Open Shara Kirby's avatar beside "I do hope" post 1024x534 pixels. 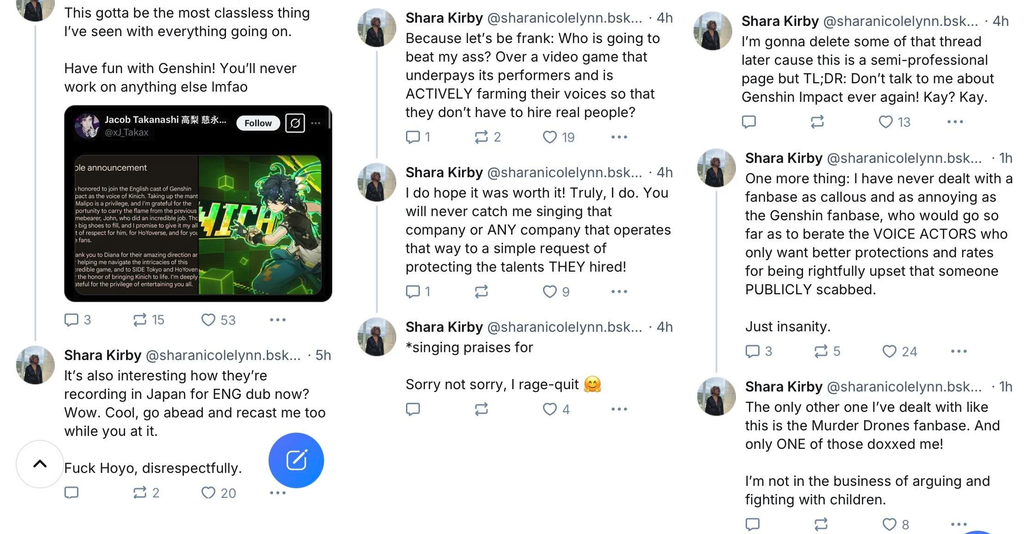click(377, 182)
